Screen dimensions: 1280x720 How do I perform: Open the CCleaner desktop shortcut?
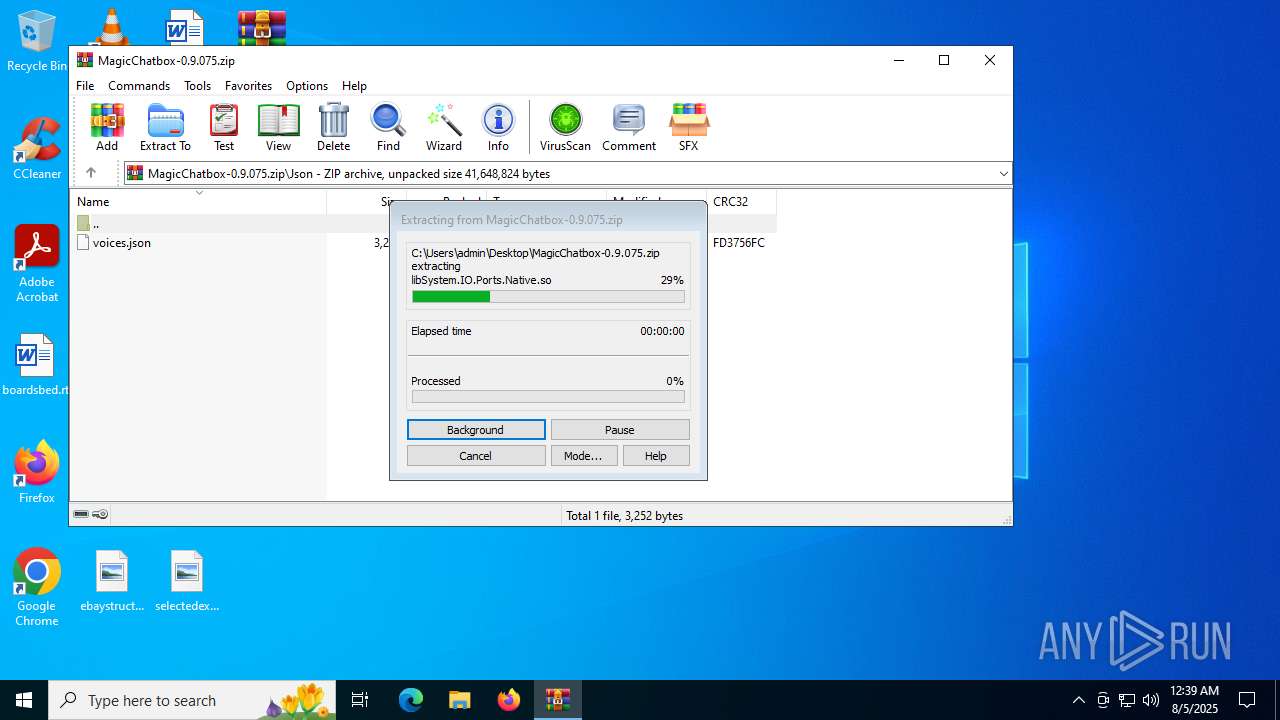tap(37, 148)
